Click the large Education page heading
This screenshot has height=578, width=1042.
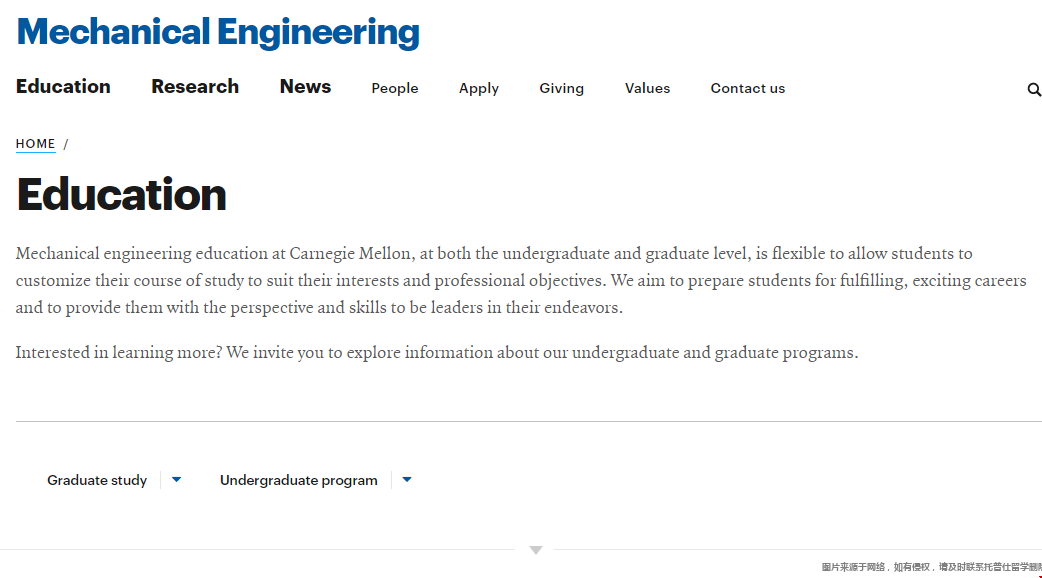click(x=122, y=194)
